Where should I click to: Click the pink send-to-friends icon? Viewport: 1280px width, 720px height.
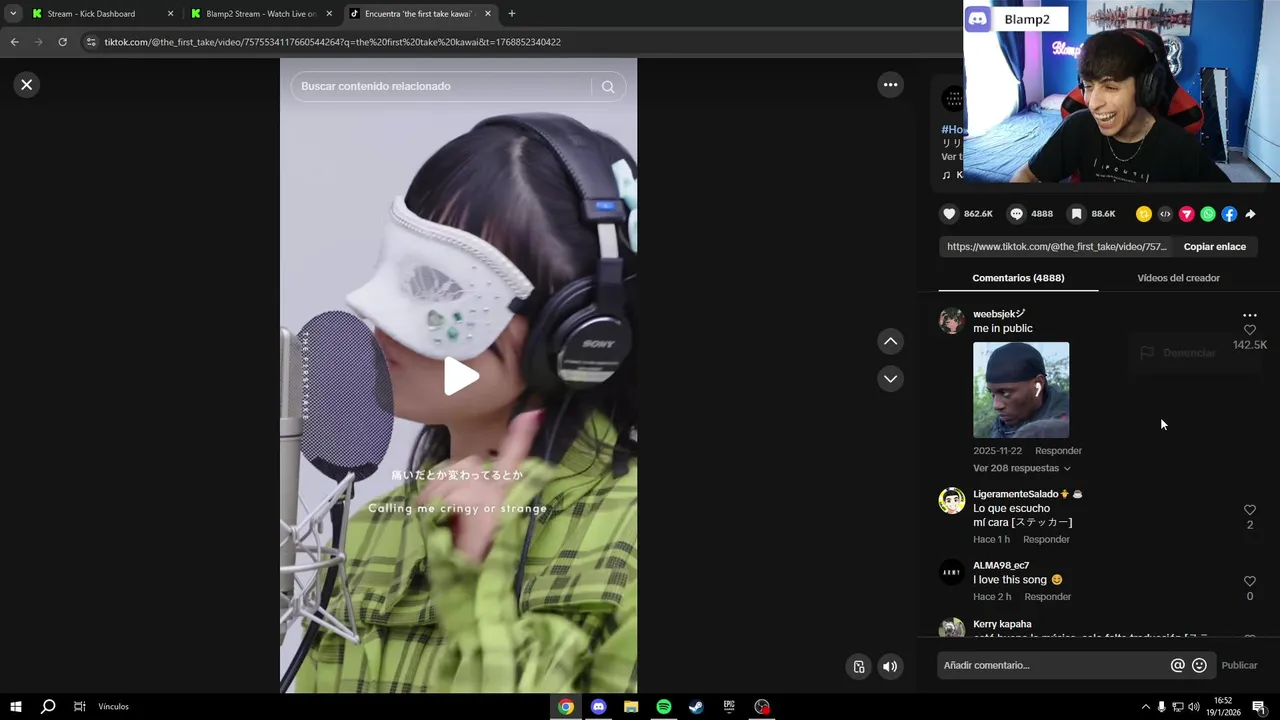pos(1187,214)
